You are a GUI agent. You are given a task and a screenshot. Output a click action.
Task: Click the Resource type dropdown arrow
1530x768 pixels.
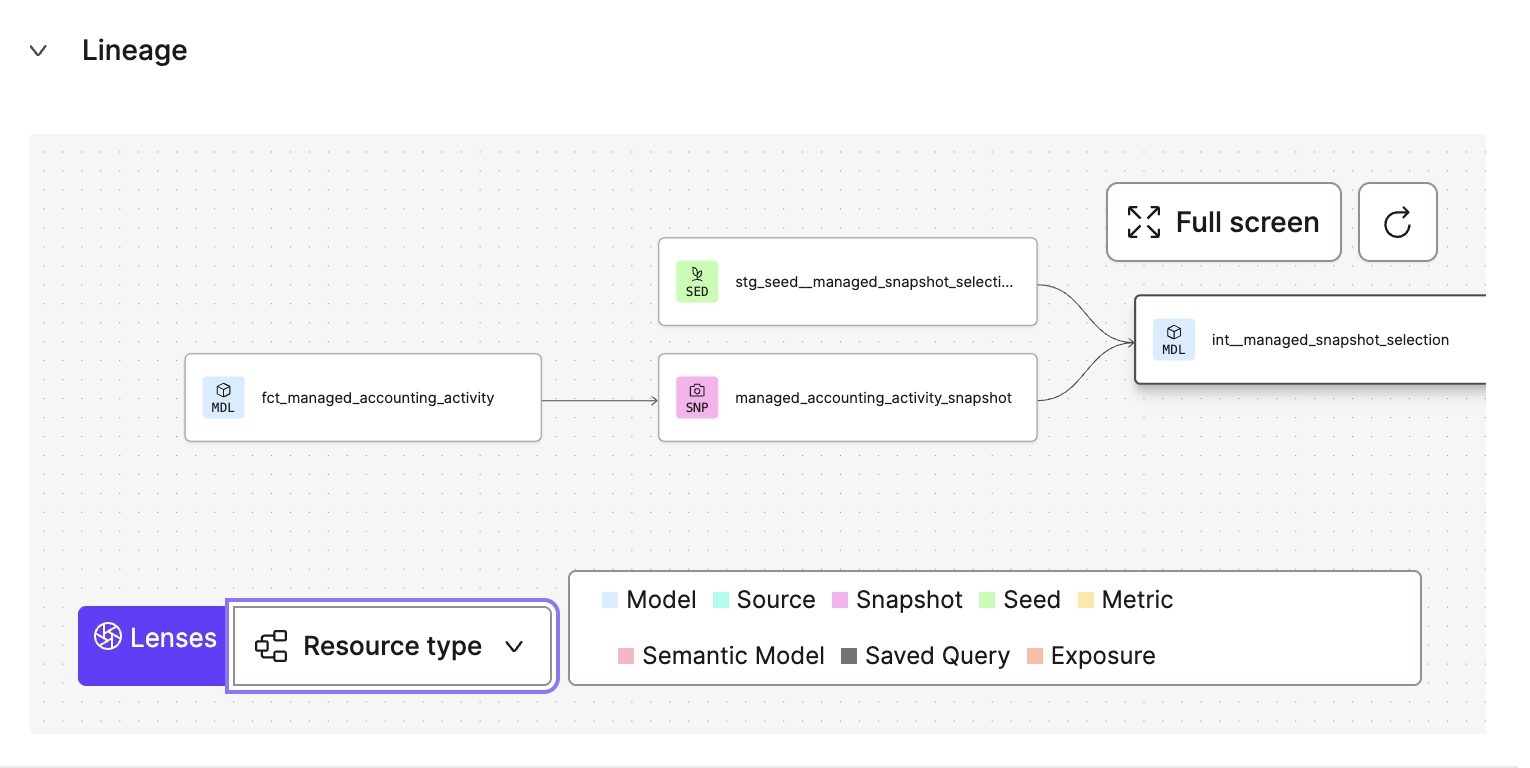514,647
